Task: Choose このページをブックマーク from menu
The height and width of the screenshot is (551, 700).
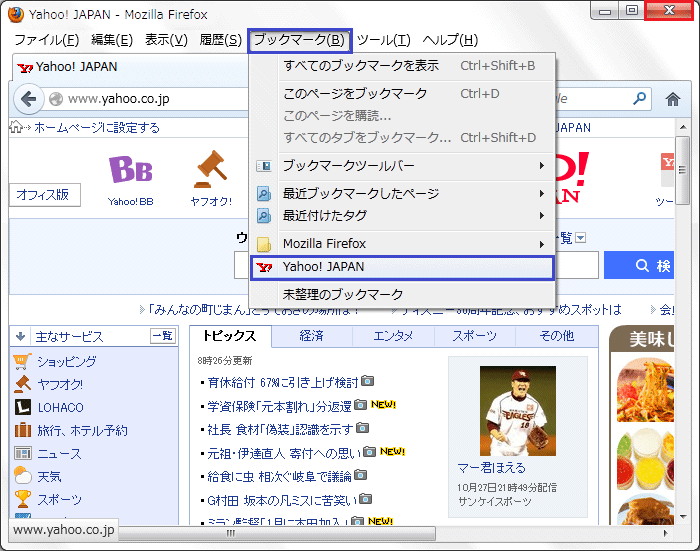Action: [355, 94]
